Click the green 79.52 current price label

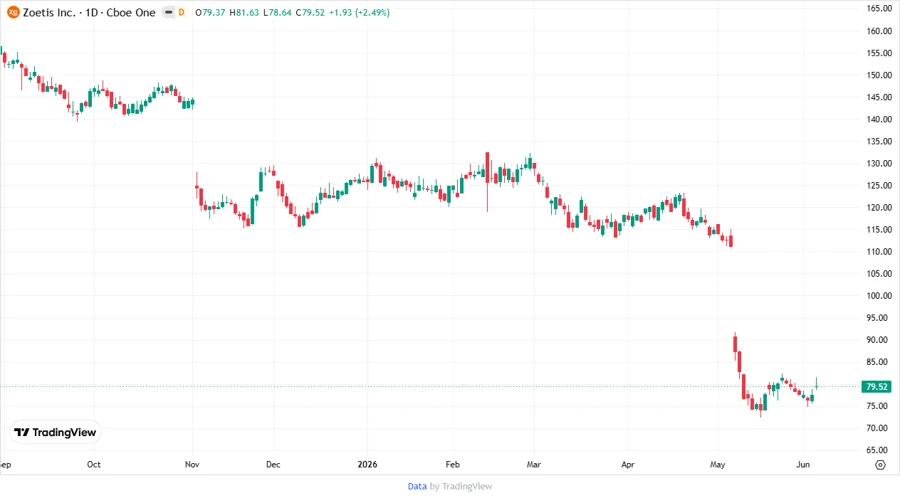(876, 387)
